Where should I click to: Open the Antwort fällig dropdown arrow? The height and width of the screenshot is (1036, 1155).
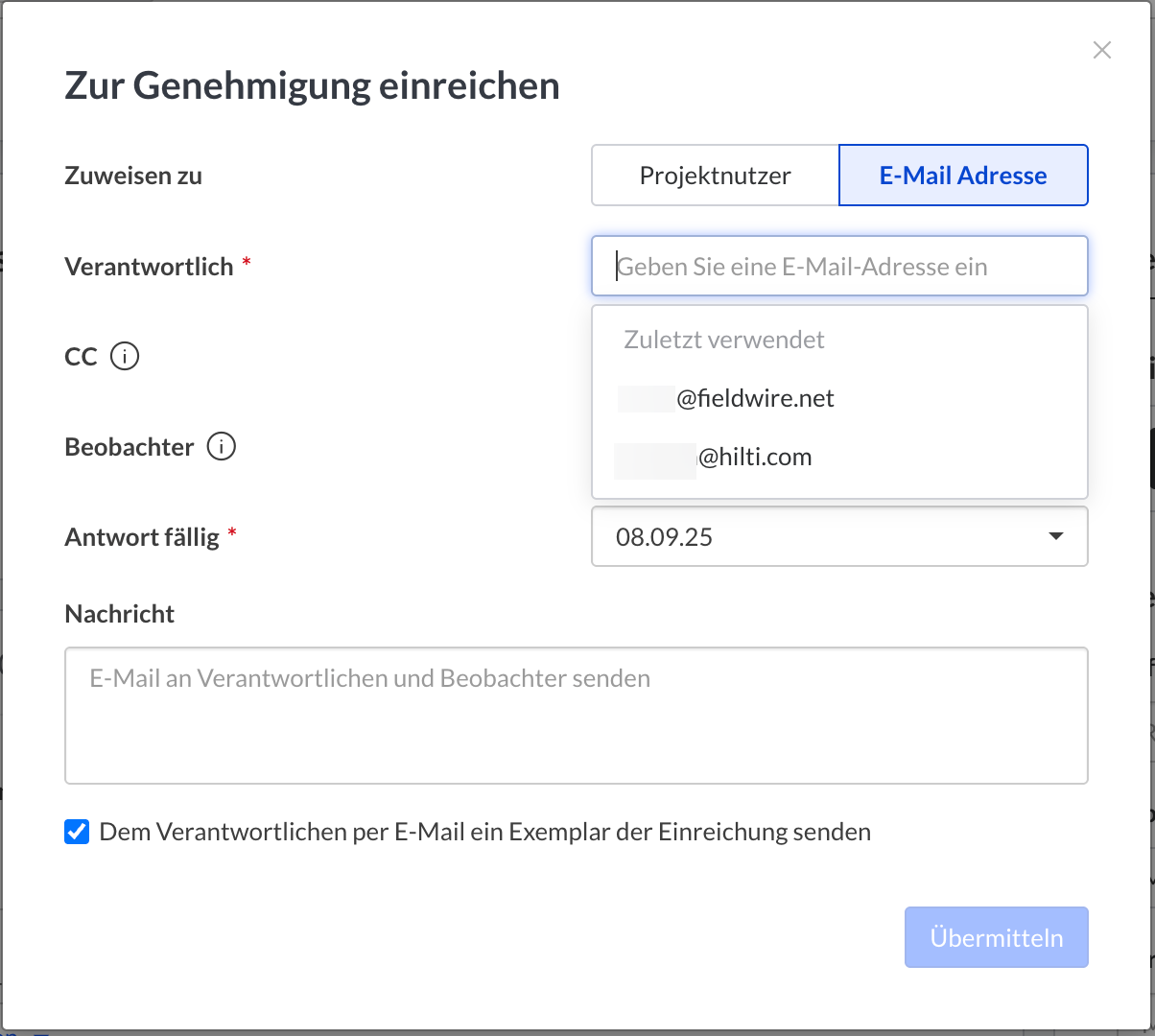1055,537
